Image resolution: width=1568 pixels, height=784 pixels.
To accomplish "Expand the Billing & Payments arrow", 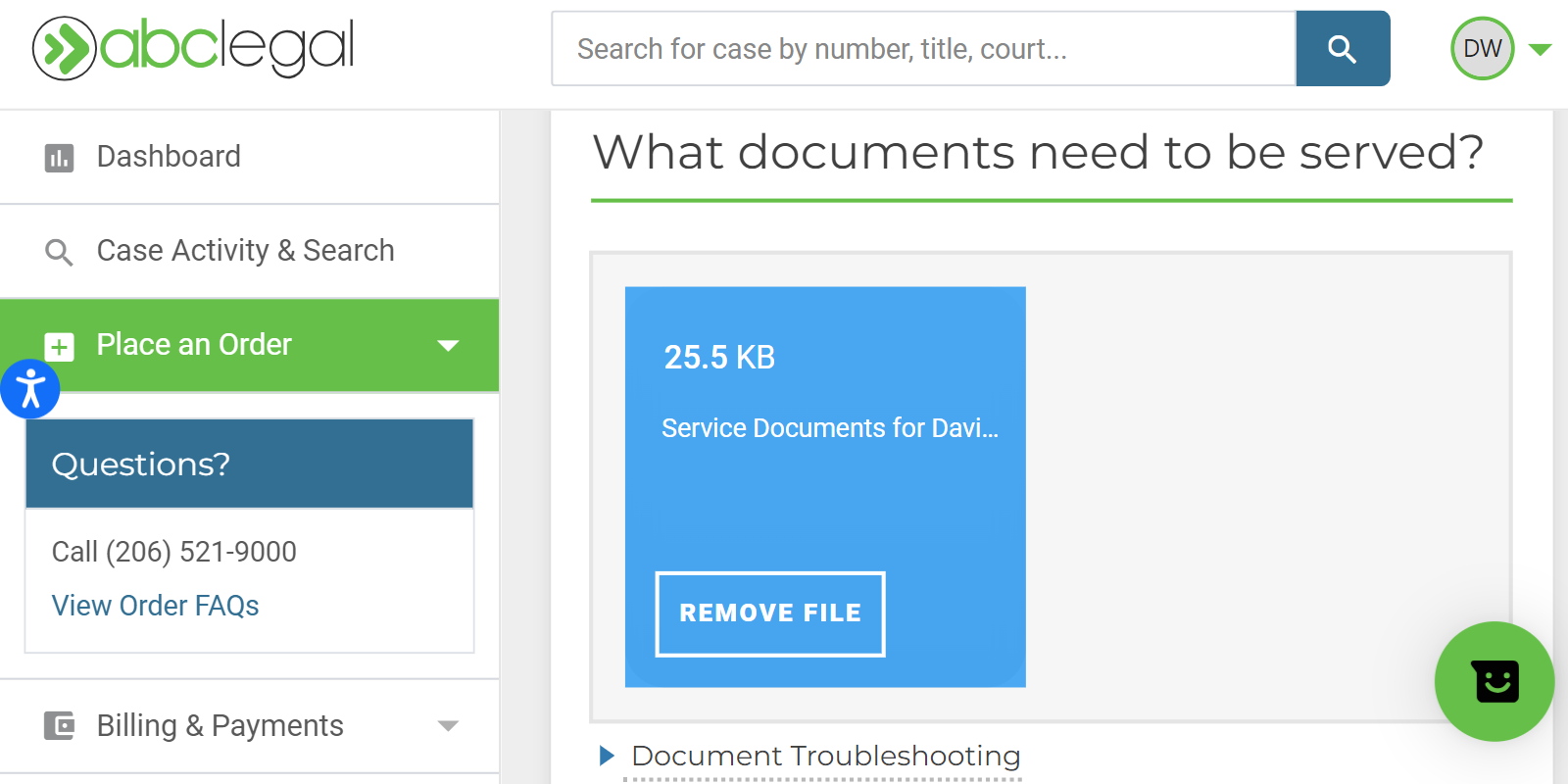I will click(448, 726).
